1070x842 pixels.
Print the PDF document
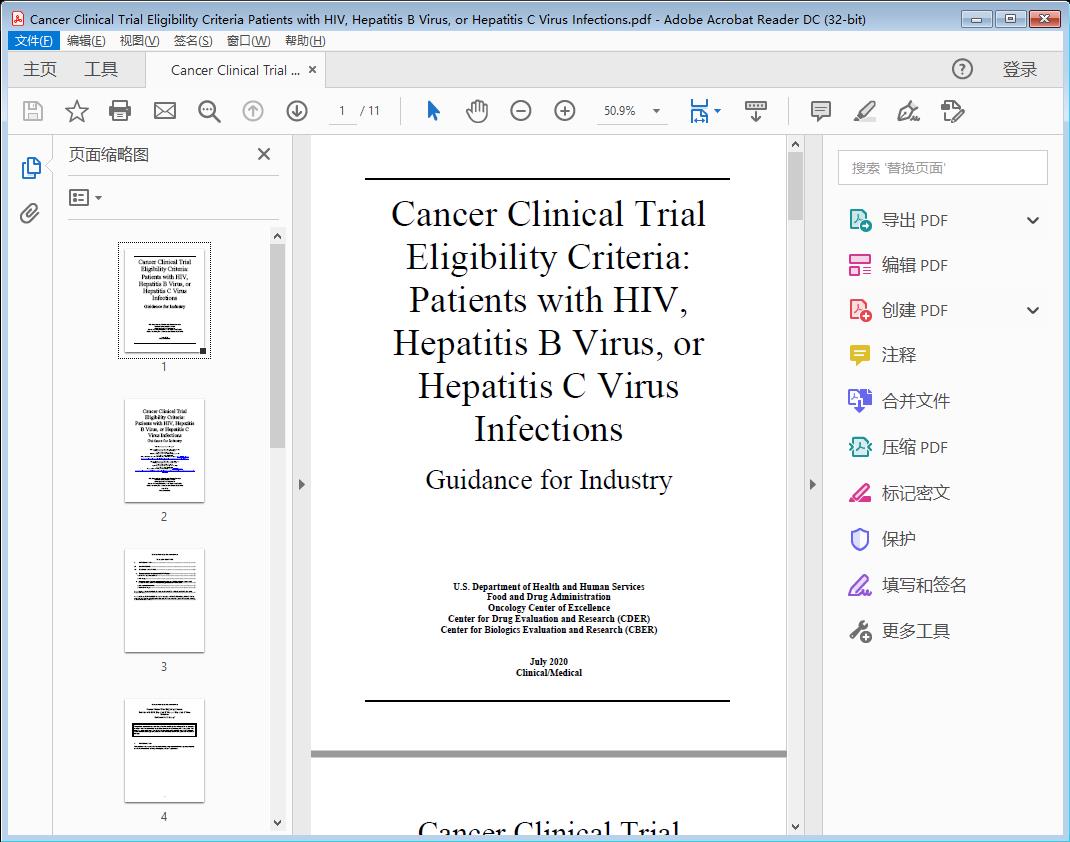tap(120, 111)
